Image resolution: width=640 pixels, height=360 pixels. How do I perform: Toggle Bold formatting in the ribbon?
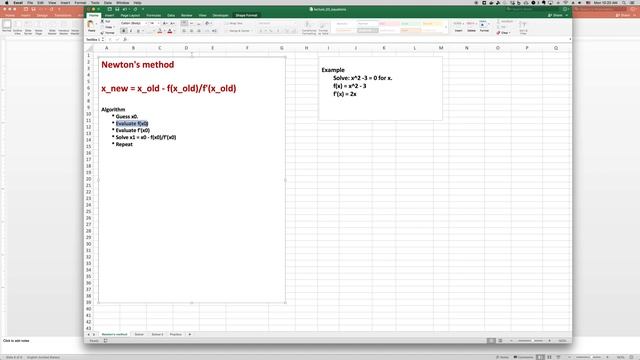pos(124,31)
